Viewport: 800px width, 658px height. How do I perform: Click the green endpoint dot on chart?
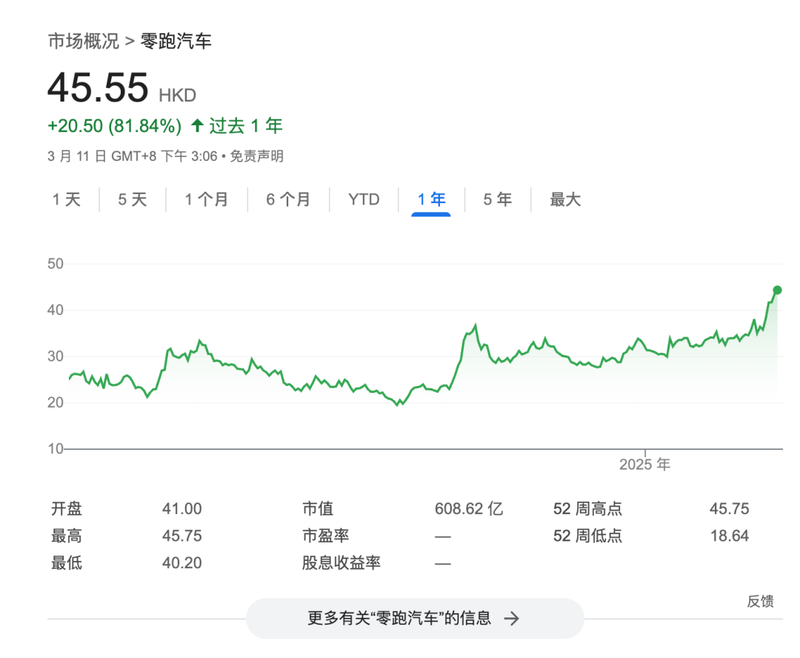(x=777, y=290)
